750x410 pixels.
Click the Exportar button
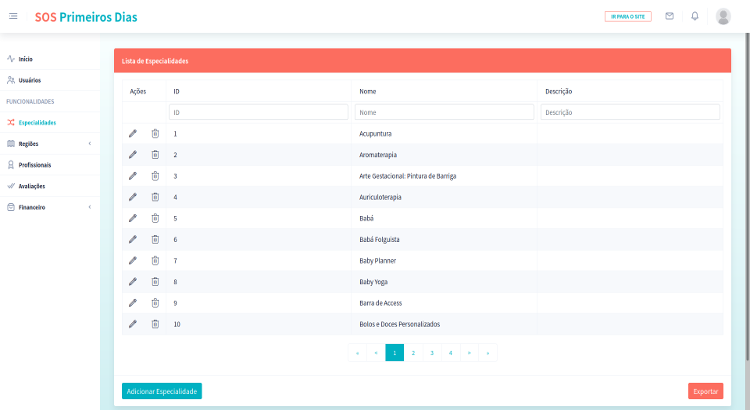(x=706, y=391)
